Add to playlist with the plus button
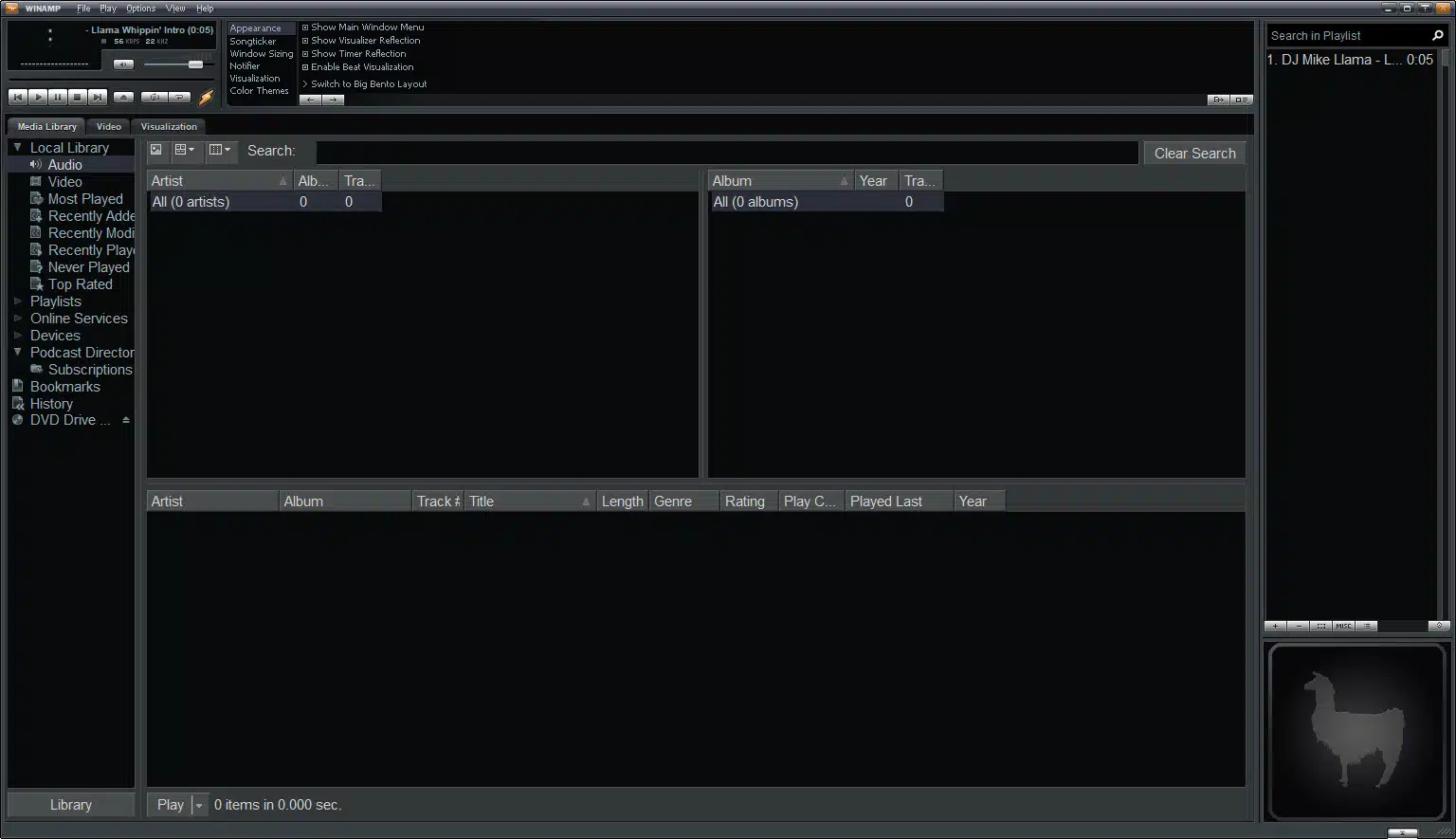1456x839 pixels. tap(1275, 627)
